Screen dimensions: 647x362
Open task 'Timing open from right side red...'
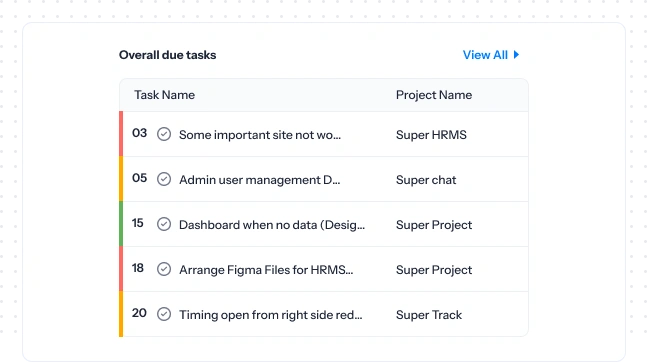click(x=271, y=315)
